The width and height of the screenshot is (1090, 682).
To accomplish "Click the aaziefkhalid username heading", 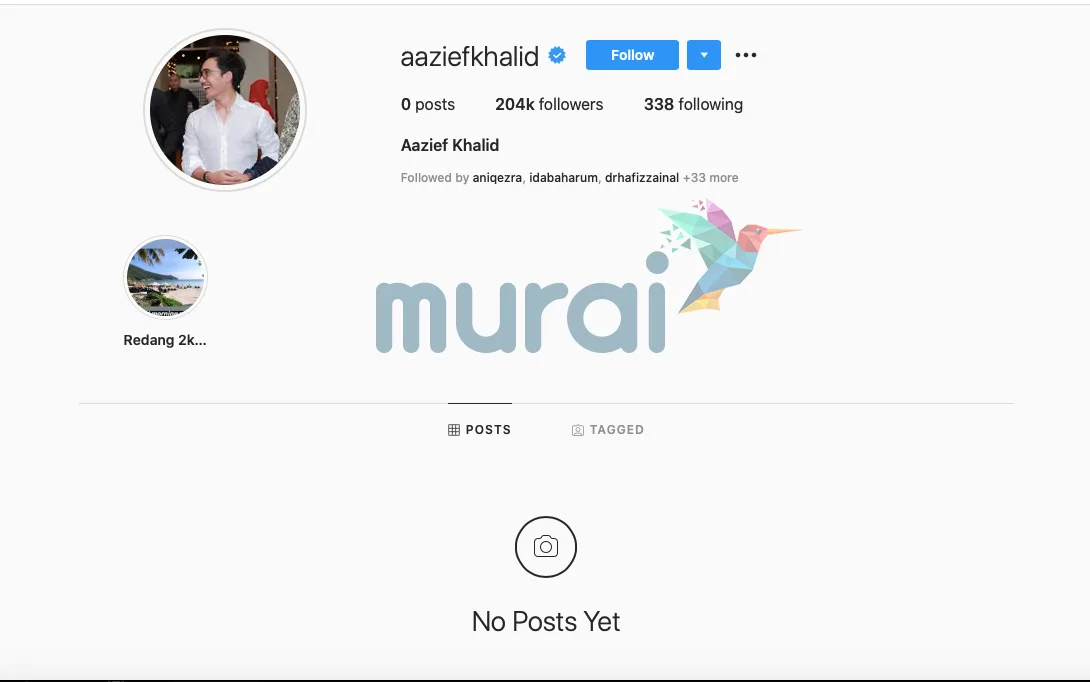I will (469, 56).
